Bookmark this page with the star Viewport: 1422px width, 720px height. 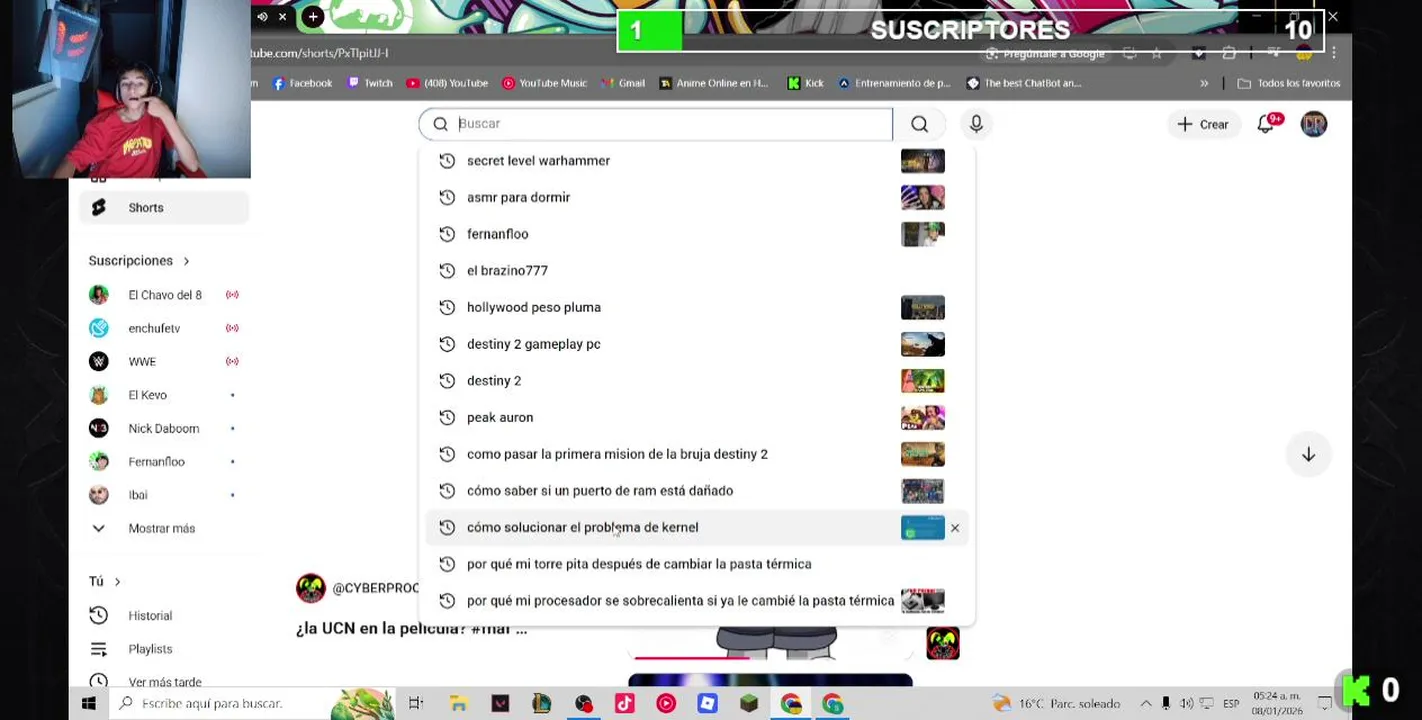(1157, 53)
